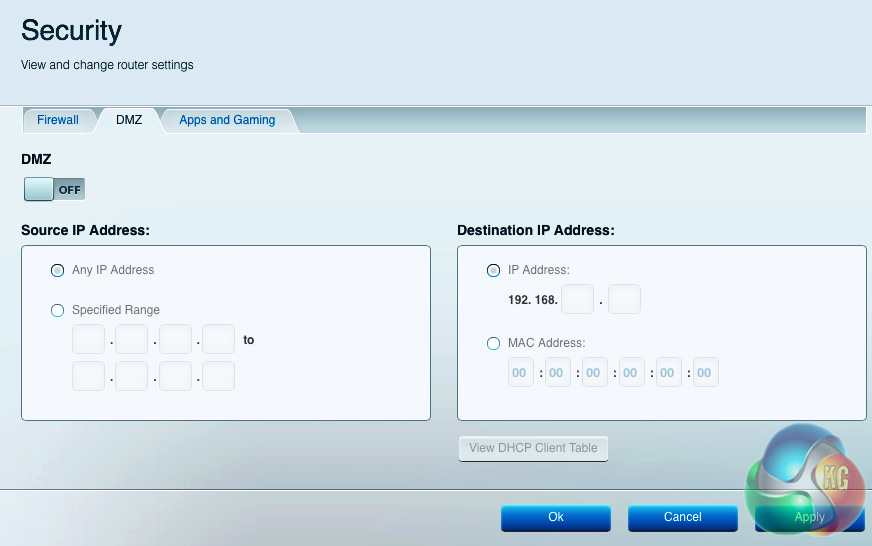This screenshot has width=872, height=546.
Task: Open the View DHCP Client Table
Action: click(x=533, y=448)
